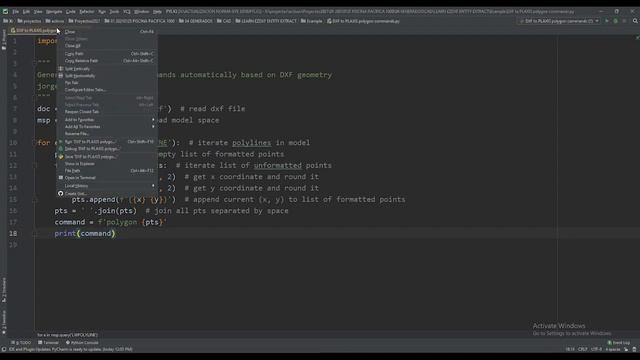
Task: Open the Terminal tool window tab
Action: (48, 343)
